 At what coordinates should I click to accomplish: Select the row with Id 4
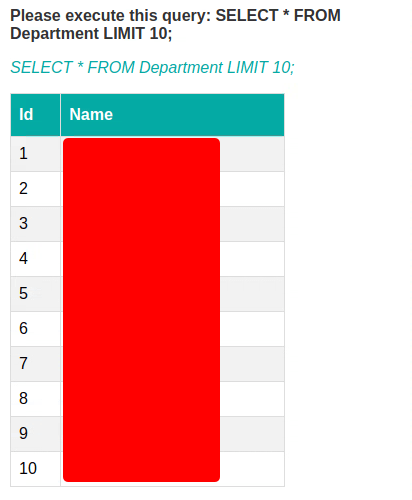tap(147, 259)
